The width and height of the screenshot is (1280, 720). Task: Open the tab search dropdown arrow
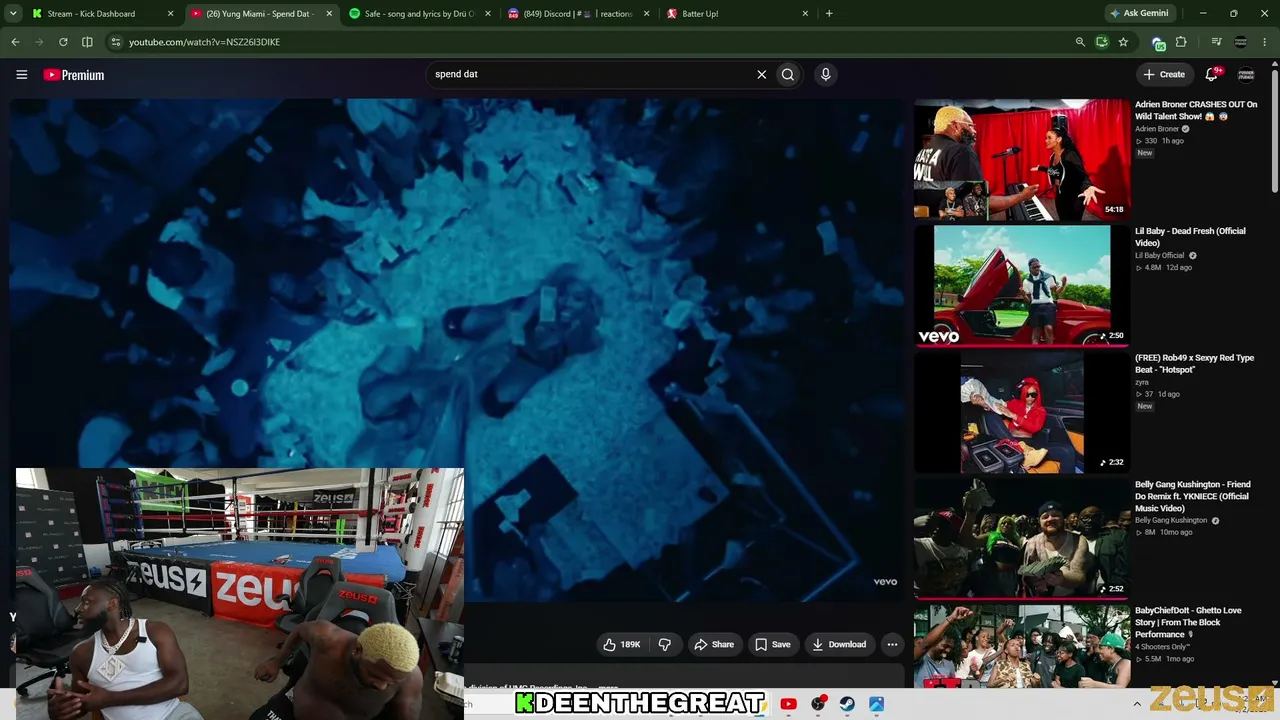(x=15, y=14)
